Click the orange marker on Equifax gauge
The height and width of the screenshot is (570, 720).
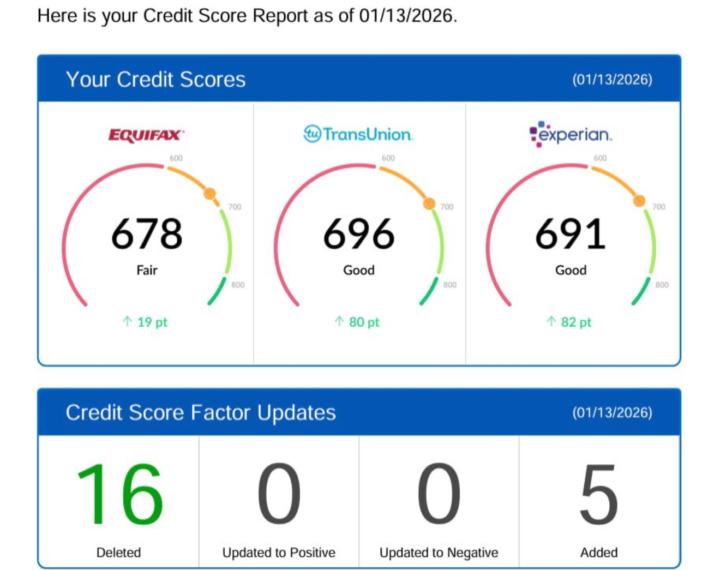(x=210, y=194)
